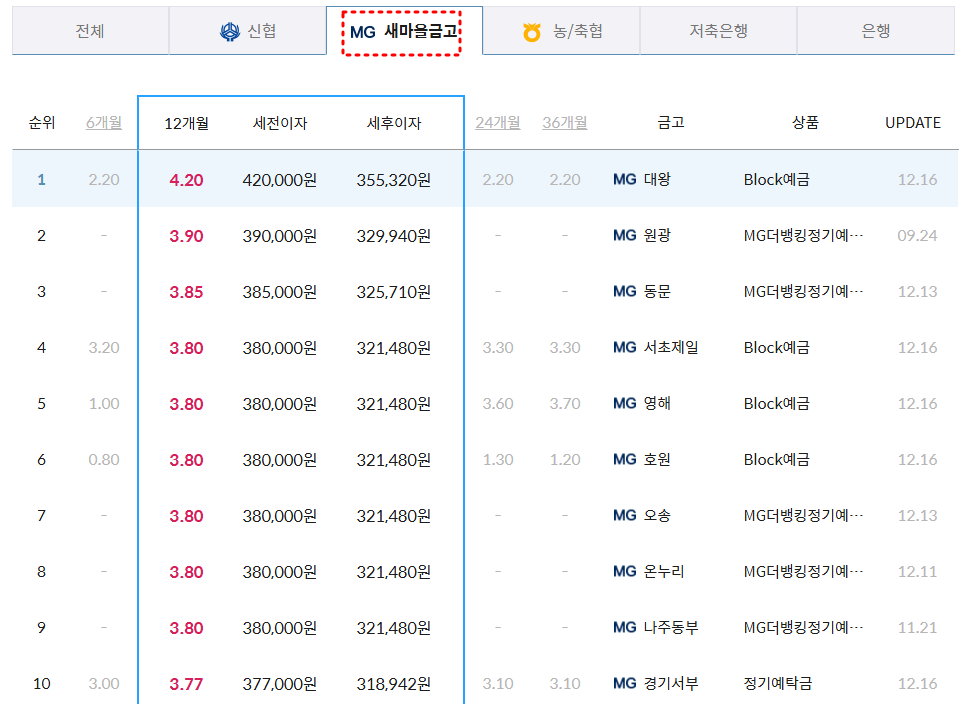Viewport: 967px width, 704px height.
Task: Switch to the 전체 tab
Action: pyautogui.click(x=90, y=31)
